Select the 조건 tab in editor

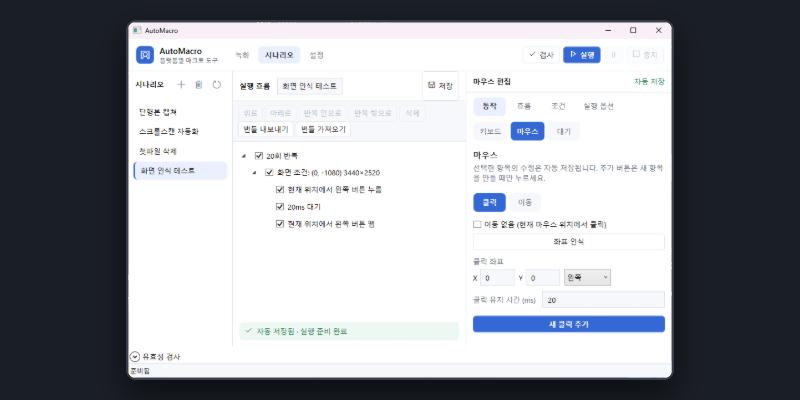coord(558,106)
